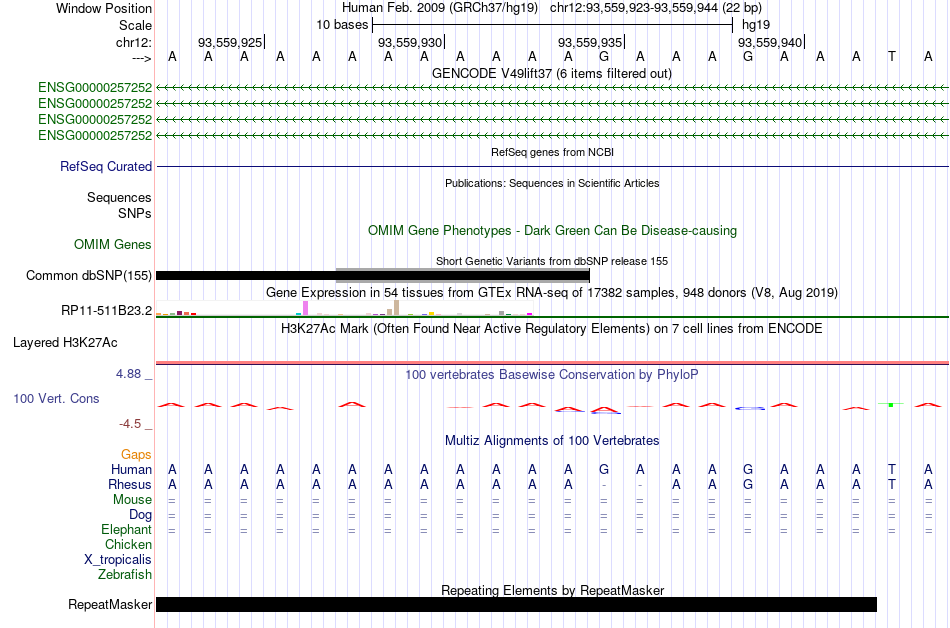This screenshot has height=628, width=950.
Task: Click the X_tropicalis alignment row label
Action: pyautogui.click(x=118, y=560)
